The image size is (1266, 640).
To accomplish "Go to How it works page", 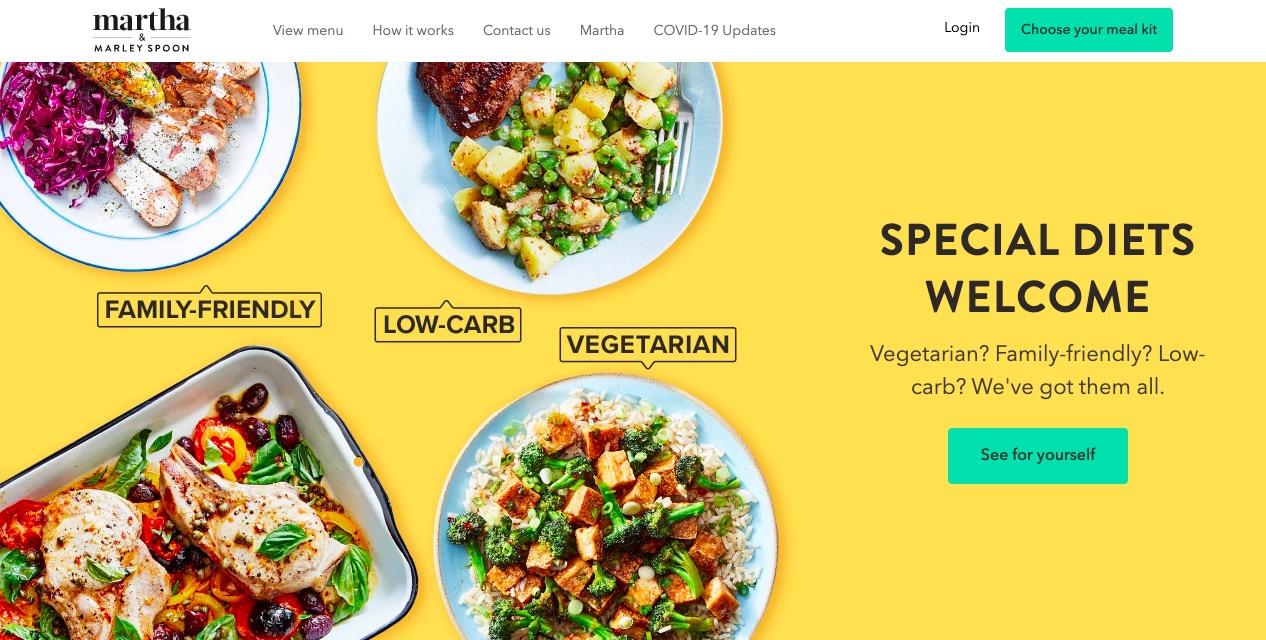I will click(413, 30).
